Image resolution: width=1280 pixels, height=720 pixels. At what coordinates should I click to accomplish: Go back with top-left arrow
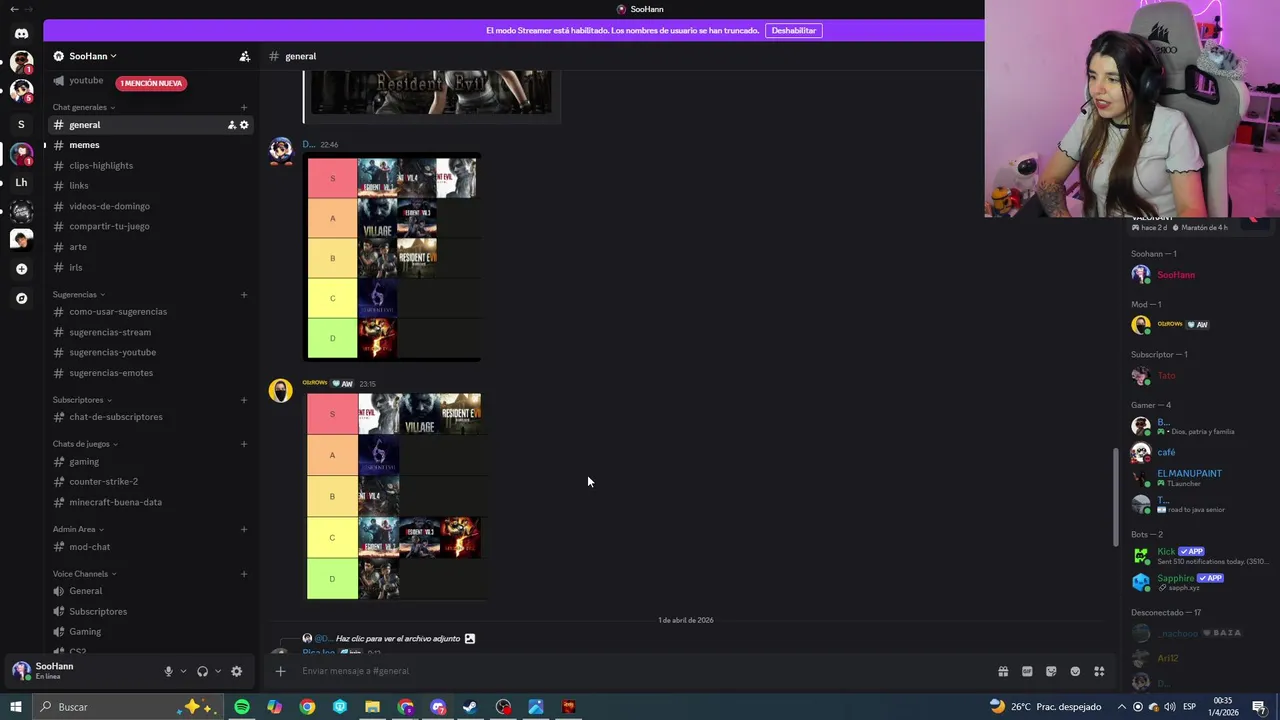14,9
